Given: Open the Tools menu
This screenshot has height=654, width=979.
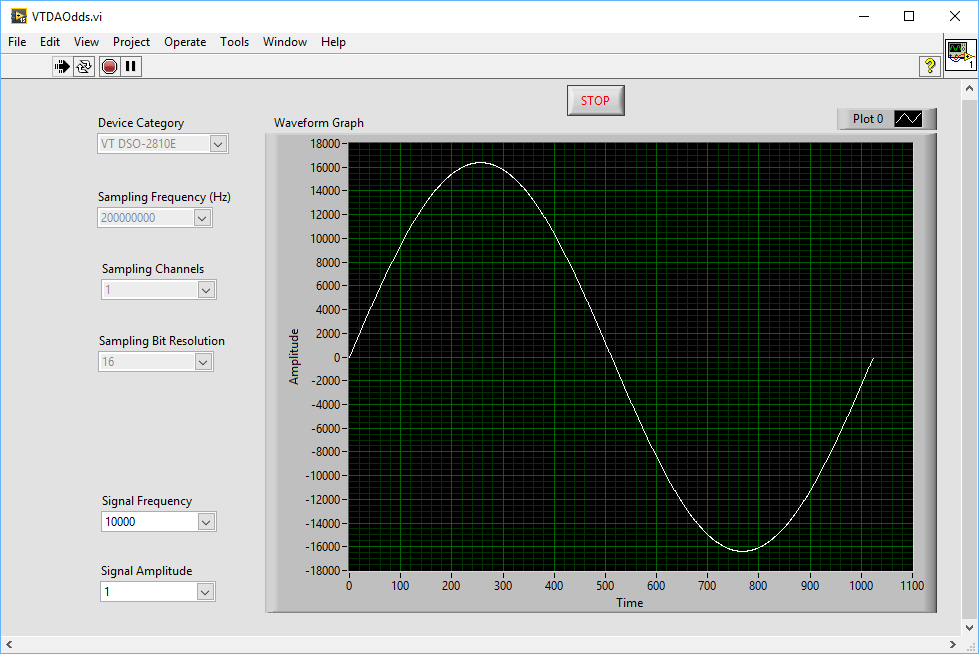Looking at the screenshot, I should pyautogui.click(x=234, y=42).
